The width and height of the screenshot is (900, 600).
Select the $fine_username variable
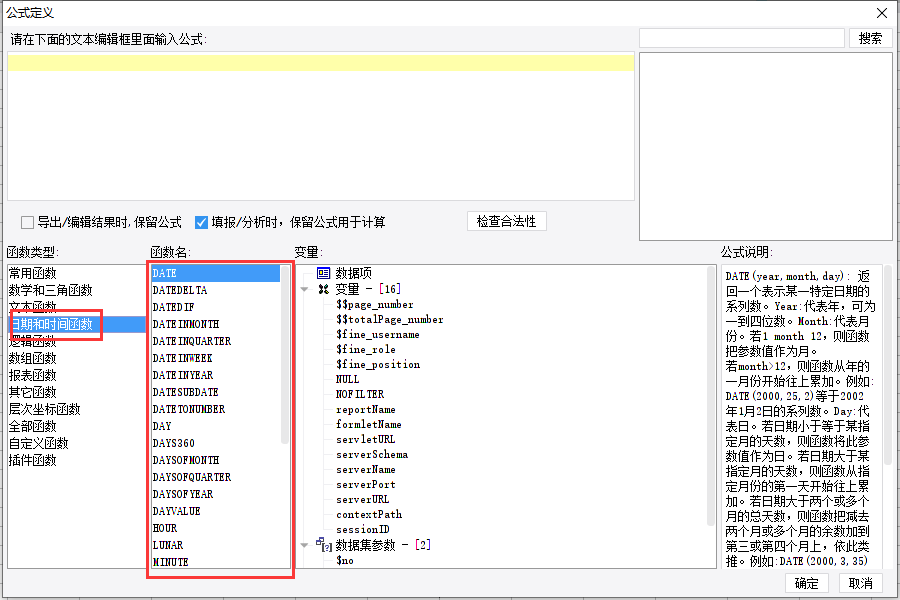point(378,335)
